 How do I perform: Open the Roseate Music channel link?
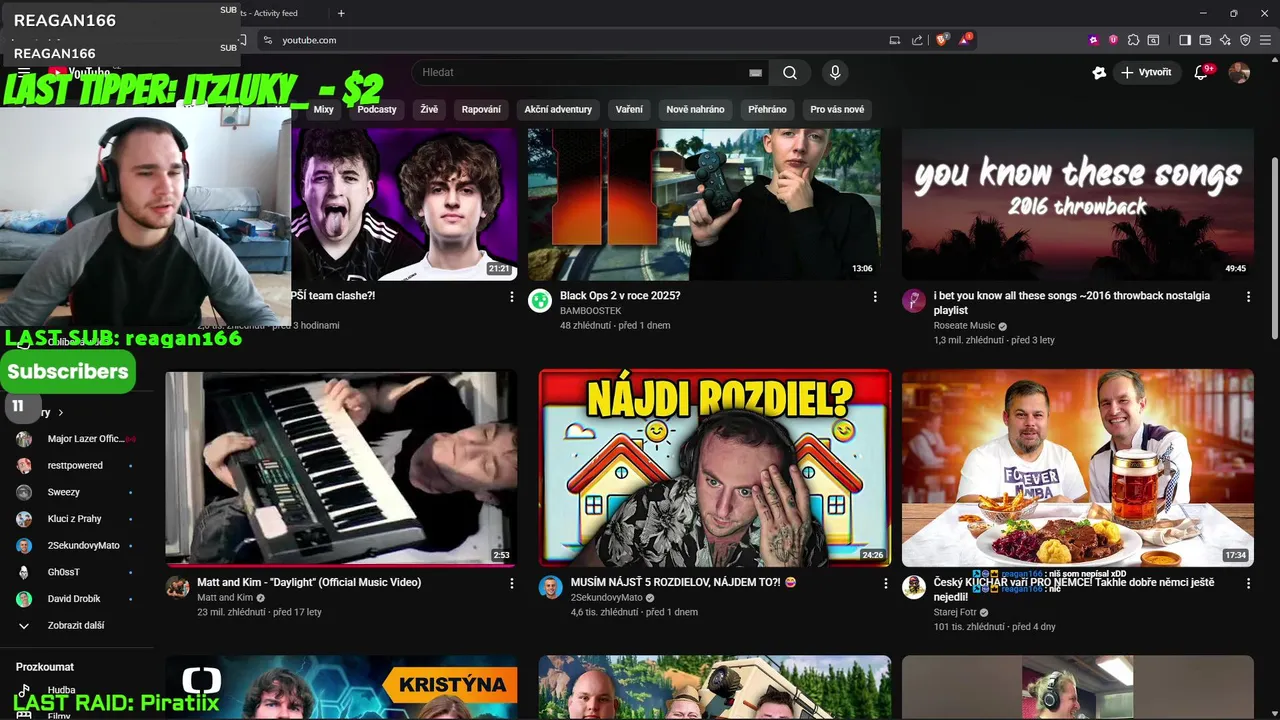[964, 326]
